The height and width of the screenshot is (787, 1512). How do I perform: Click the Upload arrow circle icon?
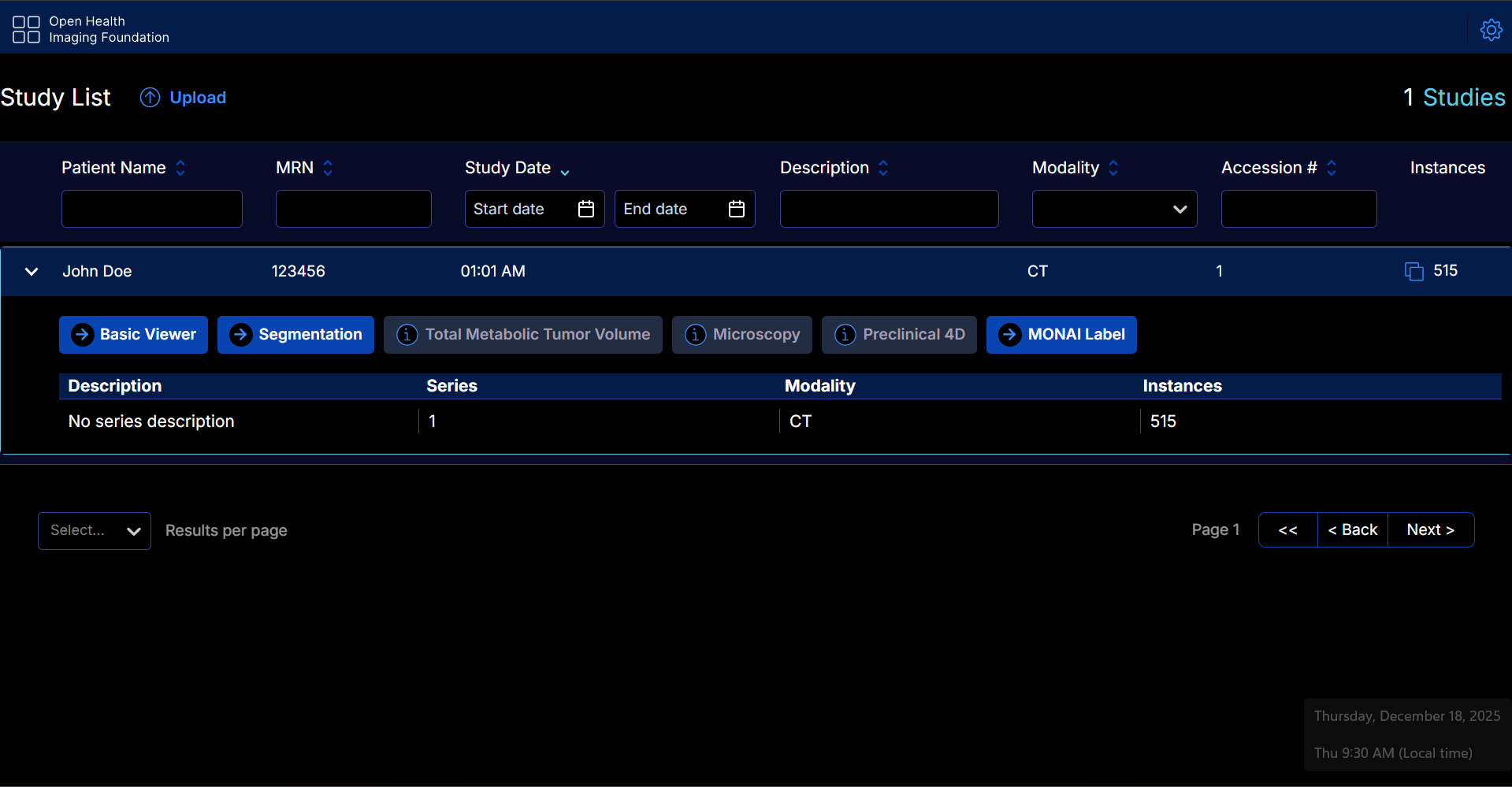click(150, 97)
